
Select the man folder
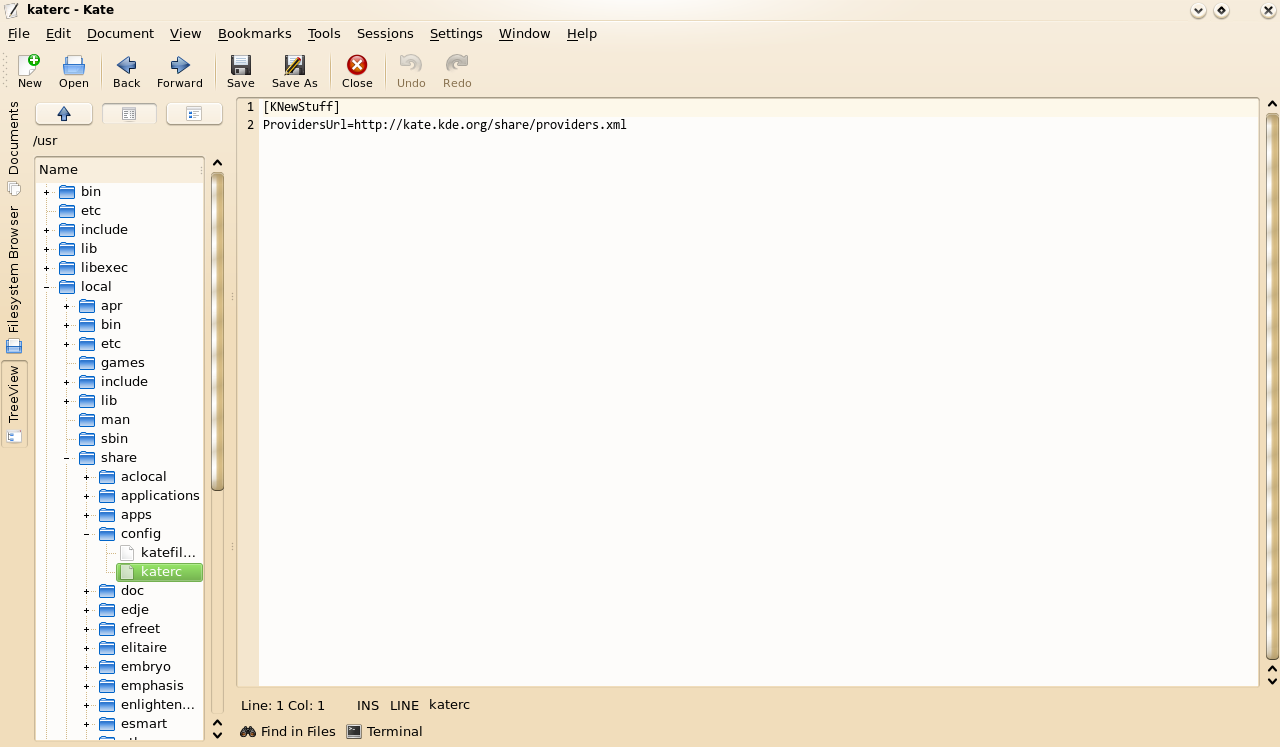click(x=115, y=420)
